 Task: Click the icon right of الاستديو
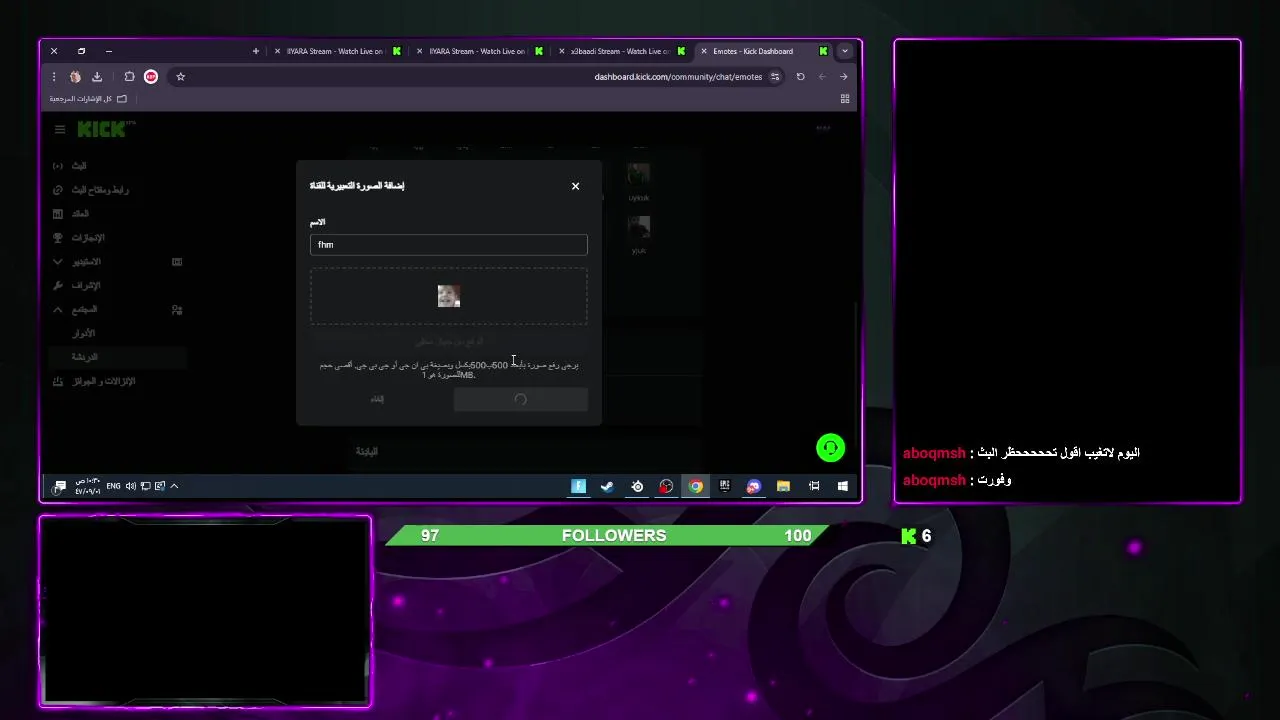click(x=177, y=262)
